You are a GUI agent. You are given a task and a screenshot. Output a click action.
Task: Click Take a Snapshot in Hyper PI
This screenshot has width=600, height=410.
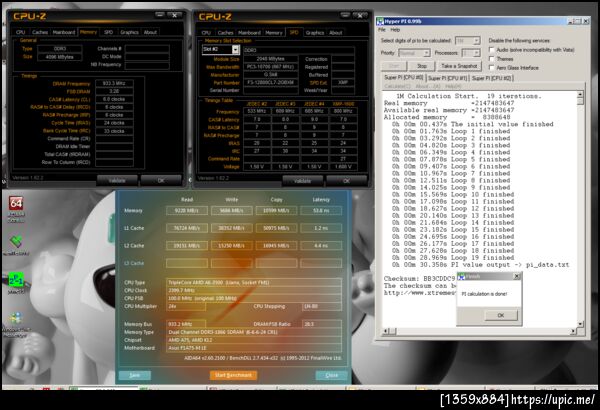point(459,66)
